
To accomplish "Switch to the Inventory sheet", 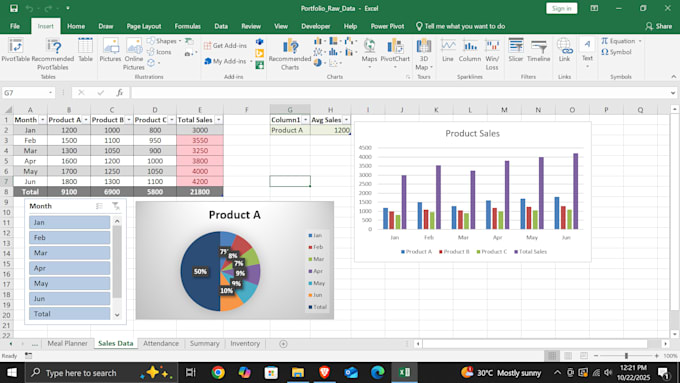I will (x=245, y=343).
